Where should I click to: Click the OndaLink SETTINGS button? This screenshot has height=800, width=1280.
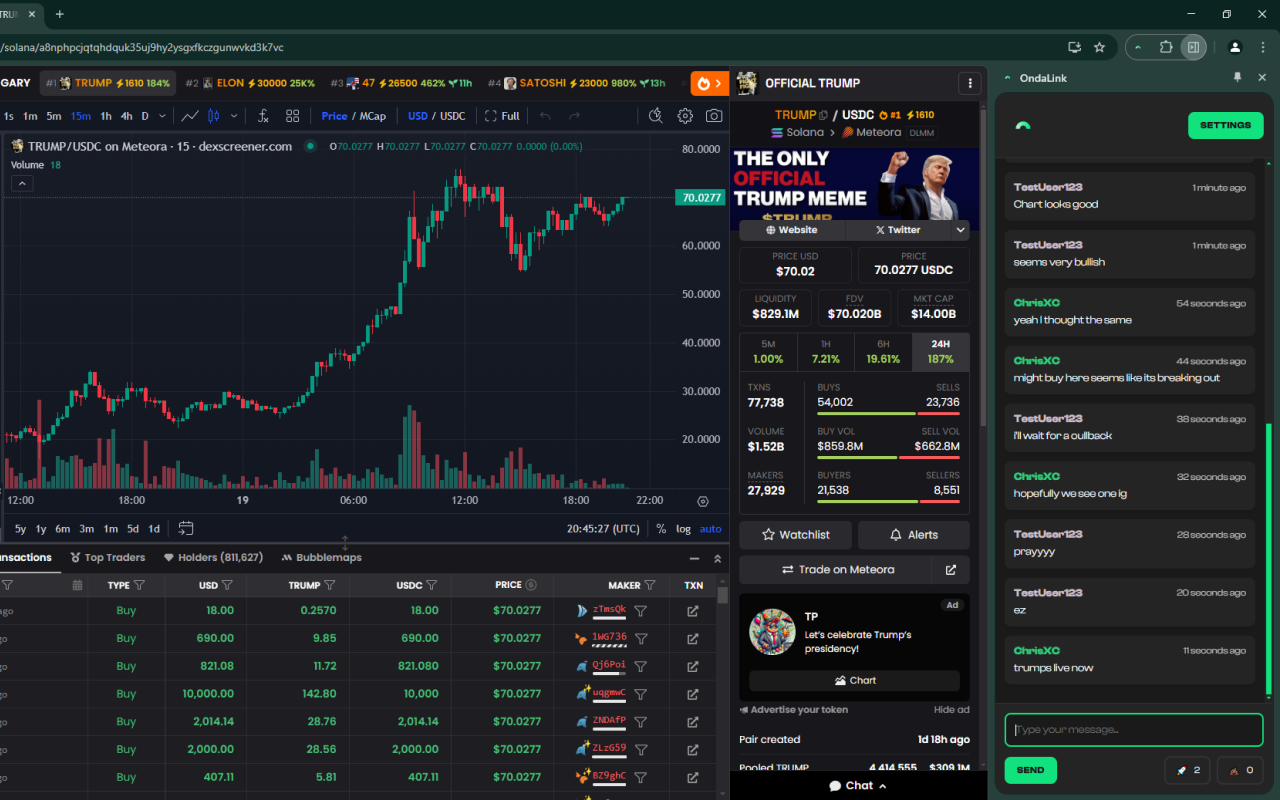click(x=1225, y=125)
